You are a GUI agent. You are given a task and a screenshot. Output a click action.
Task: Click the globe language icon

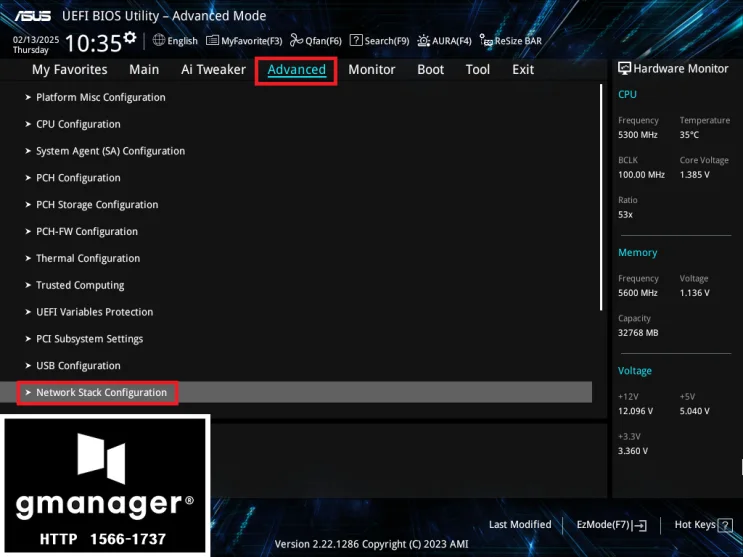pos(159,40)
